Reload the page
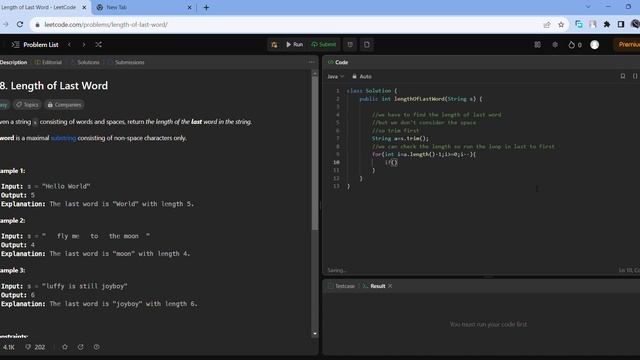This screenshot has width=640, height=360. pos(20,24)
